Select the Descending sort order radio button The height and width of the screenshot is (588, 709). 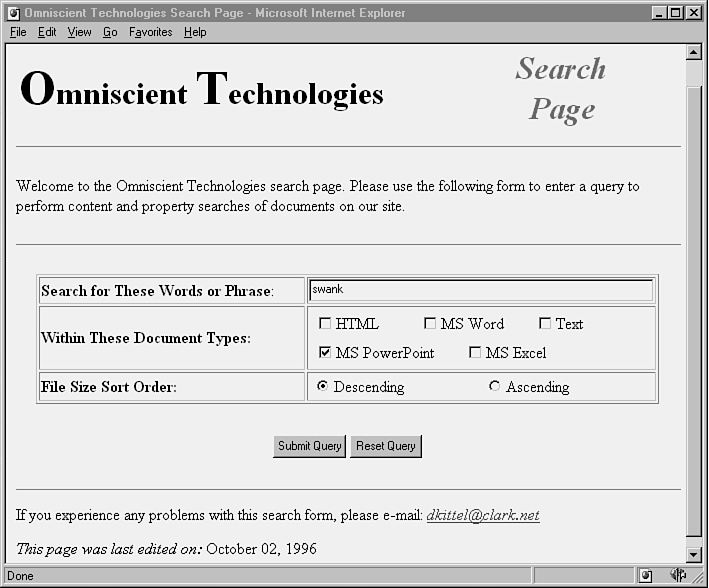[x=323, y=386]
